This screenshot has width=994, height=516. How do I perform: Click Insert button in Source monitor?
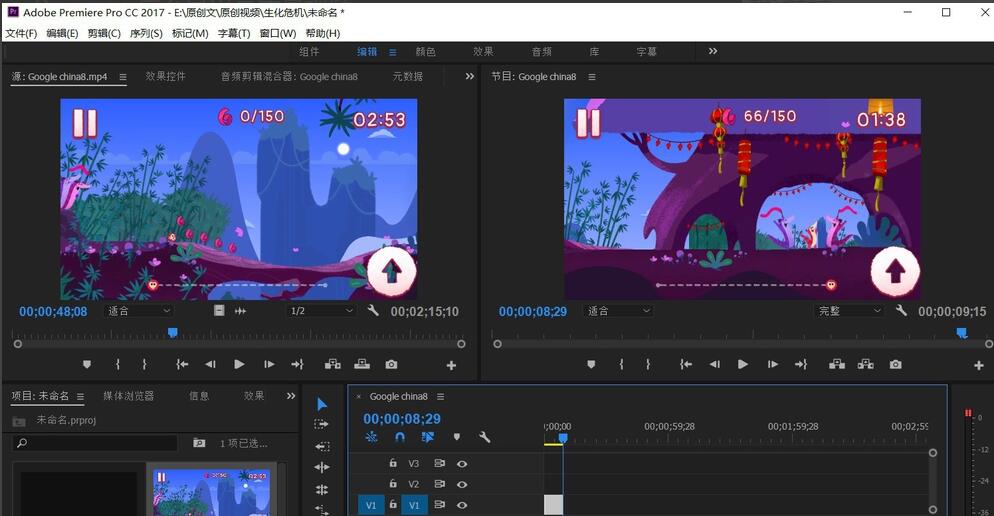coord(333,364)
